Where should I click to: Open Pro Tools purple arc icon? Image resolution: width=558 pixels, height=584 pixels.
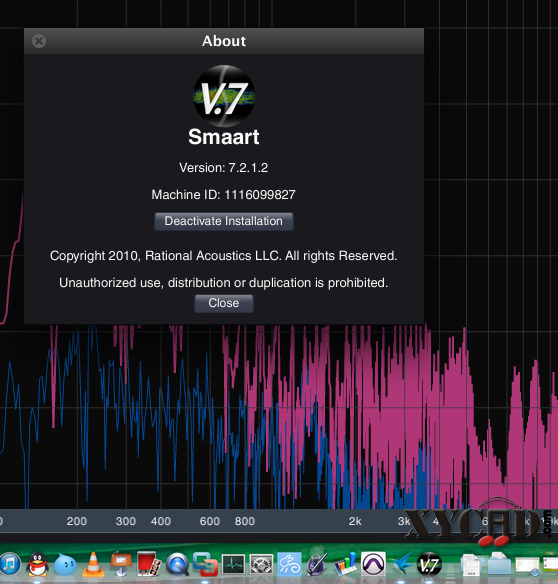coord(373,564)
